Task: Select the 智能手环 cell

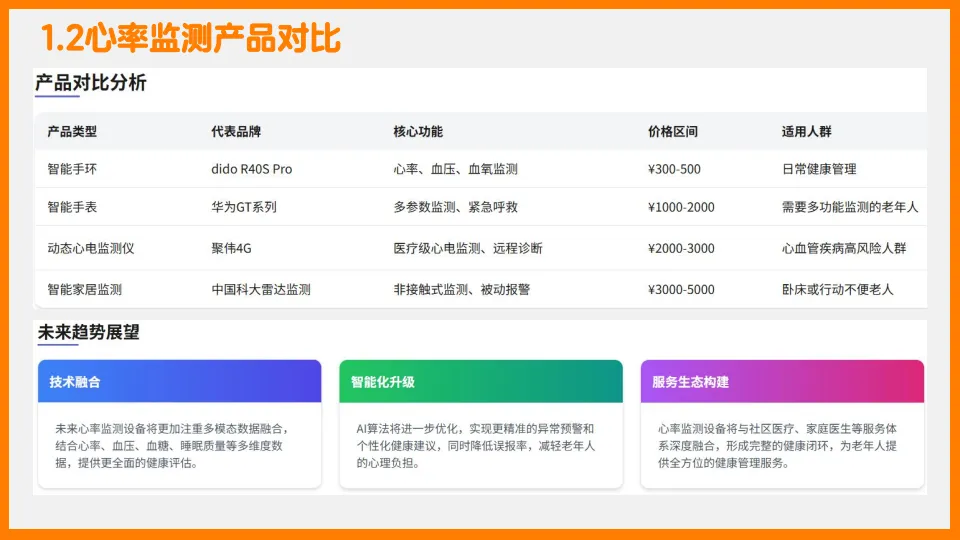Action: (x=72, y=169)
